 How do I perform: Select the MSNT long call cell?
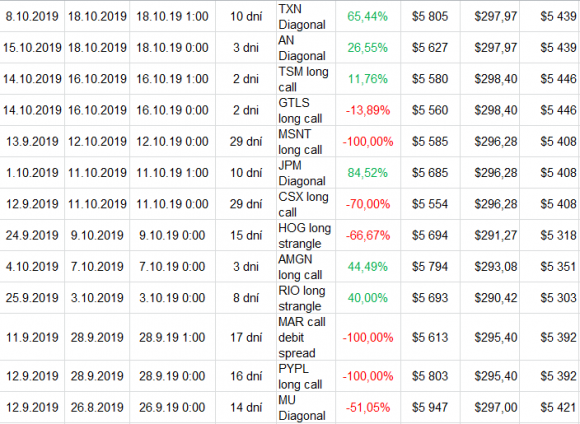[306, 141]
